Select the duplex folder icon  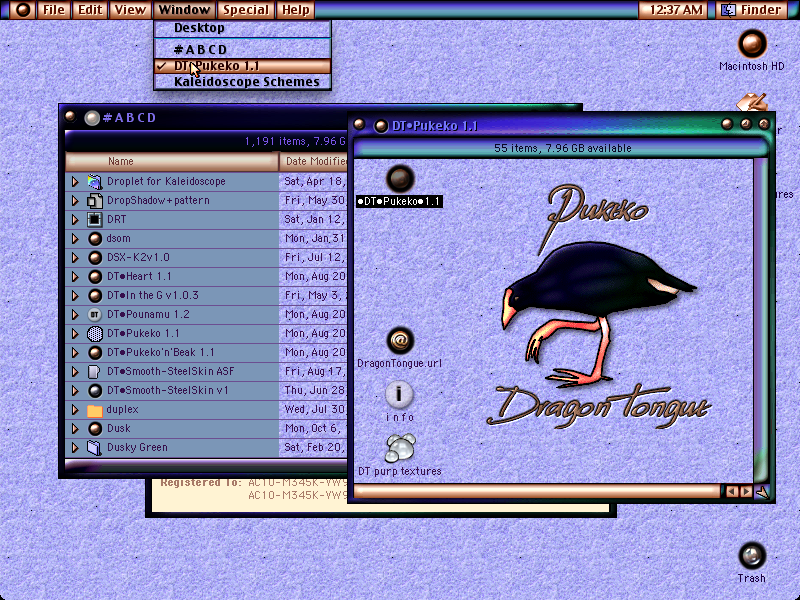94,410
